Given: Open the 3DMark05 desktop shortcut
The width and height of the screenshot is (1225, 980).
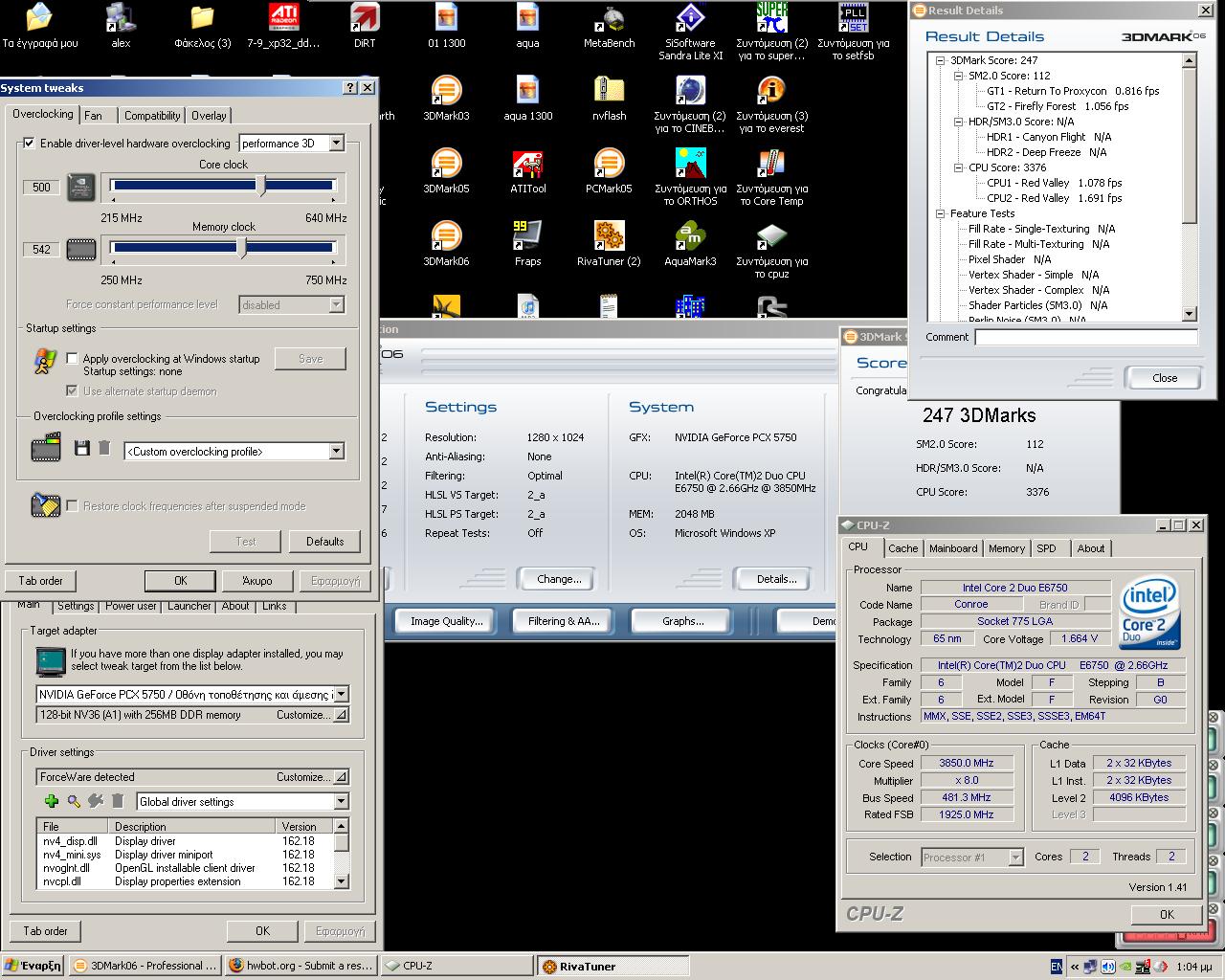Looking at the screenshot, I should point(446,171).
